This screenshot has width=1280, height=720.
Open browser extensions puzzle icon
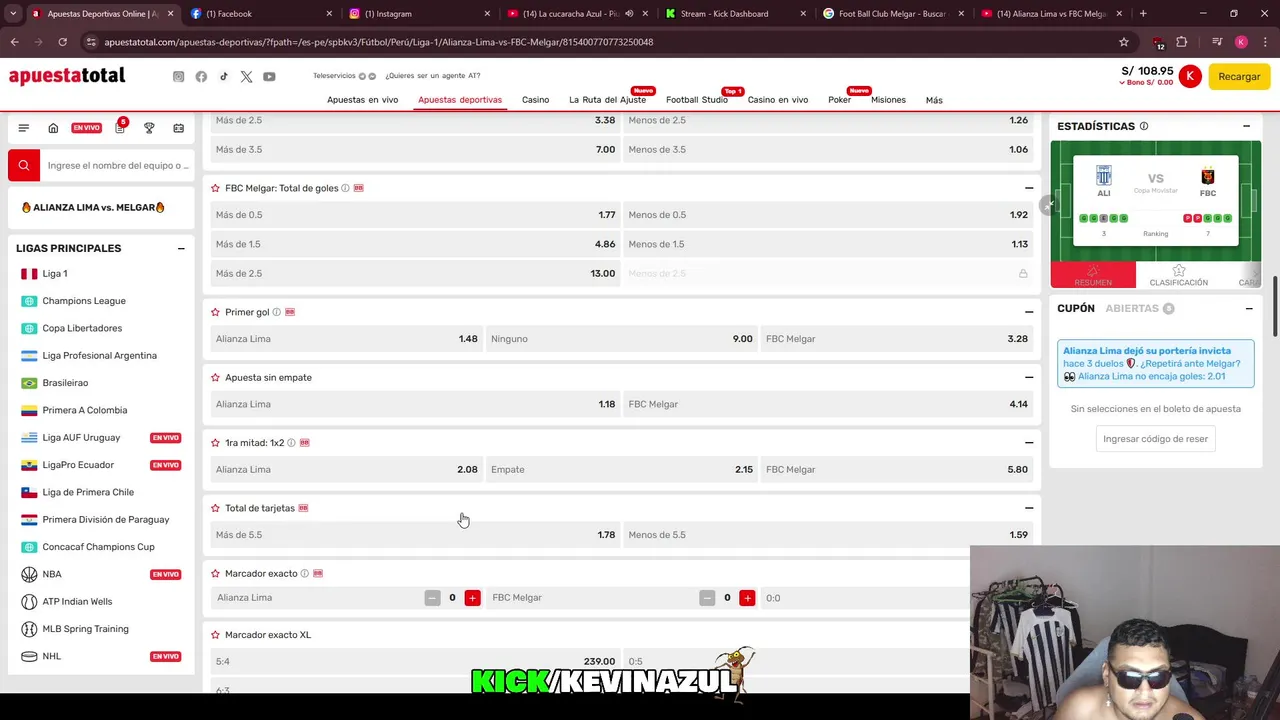(1182, 42)
